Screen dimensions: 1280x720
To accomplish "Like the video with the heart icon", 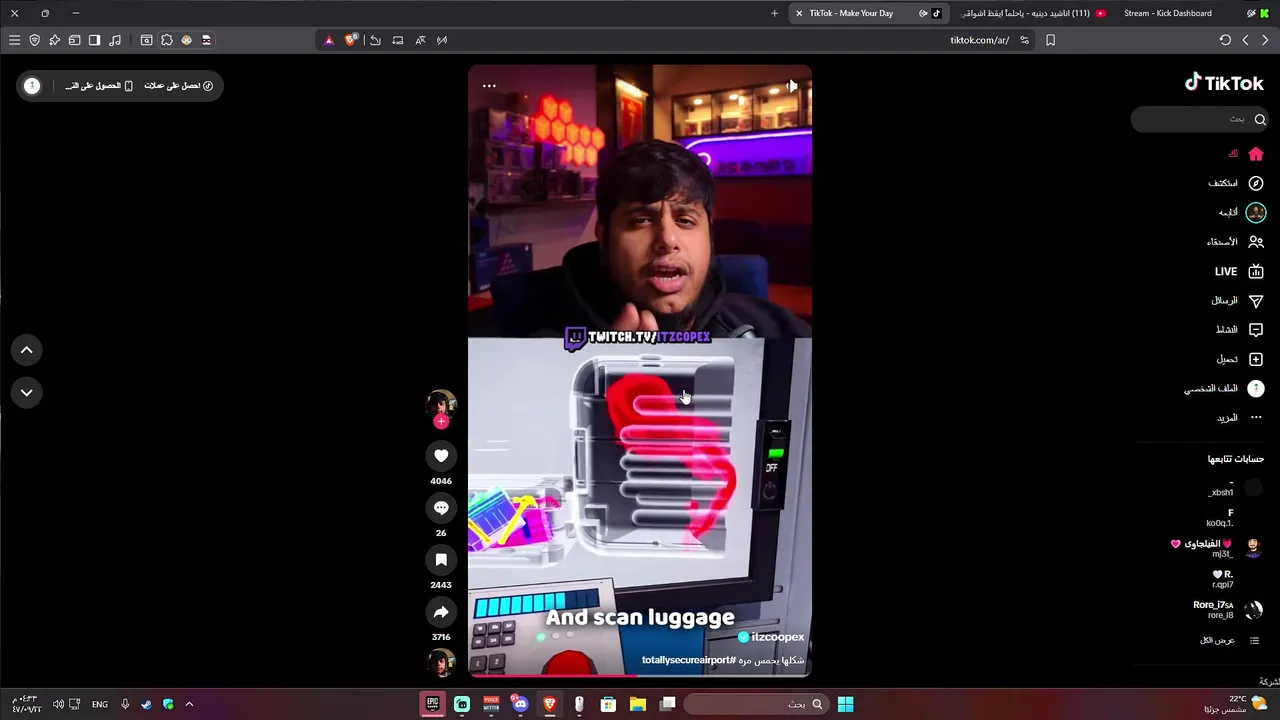I will coord(441,456).
